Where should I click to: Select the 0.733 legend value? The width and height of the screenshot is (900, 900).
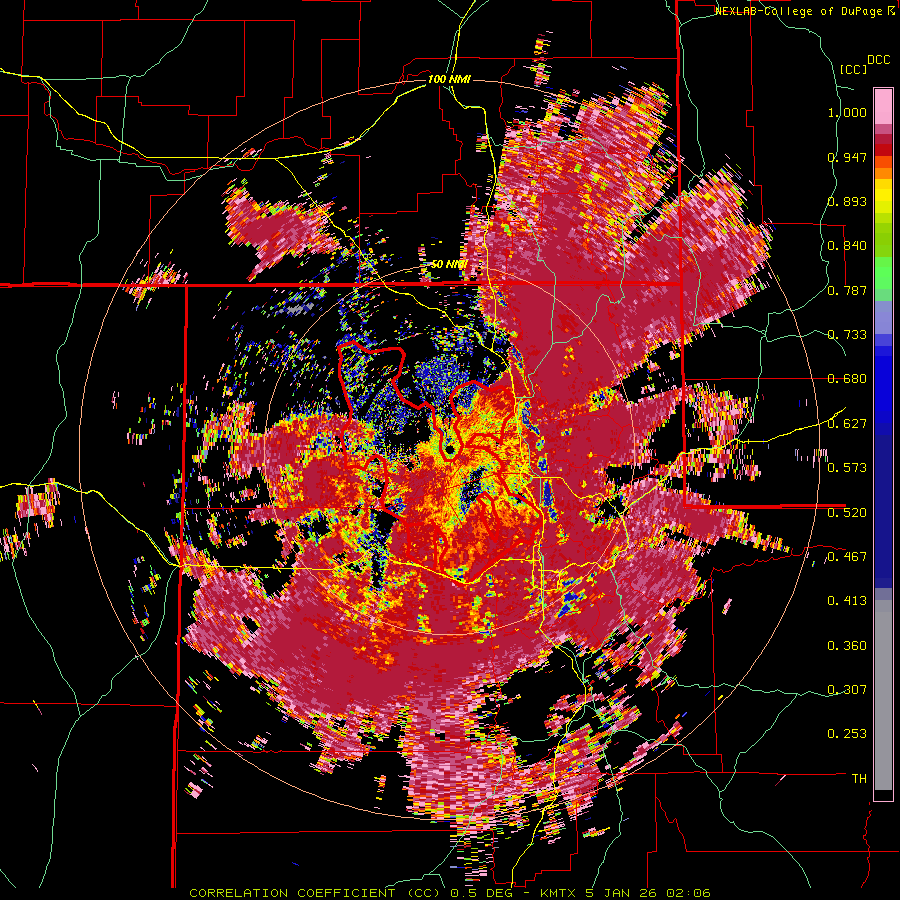[x=847, y=335]
